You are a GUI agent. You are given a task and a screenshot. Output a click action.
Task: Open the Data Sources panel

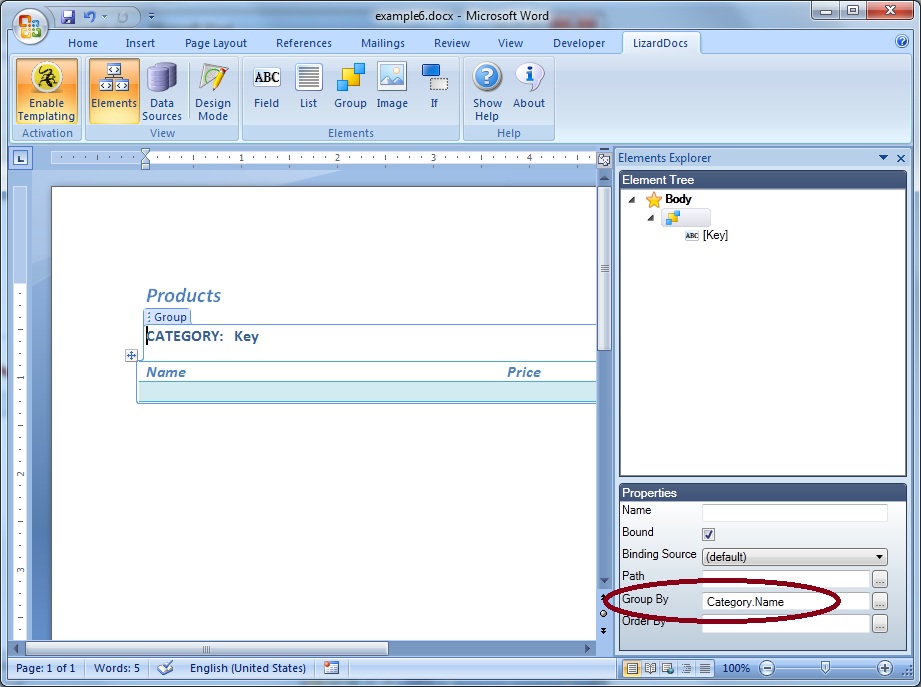[162, 92]
